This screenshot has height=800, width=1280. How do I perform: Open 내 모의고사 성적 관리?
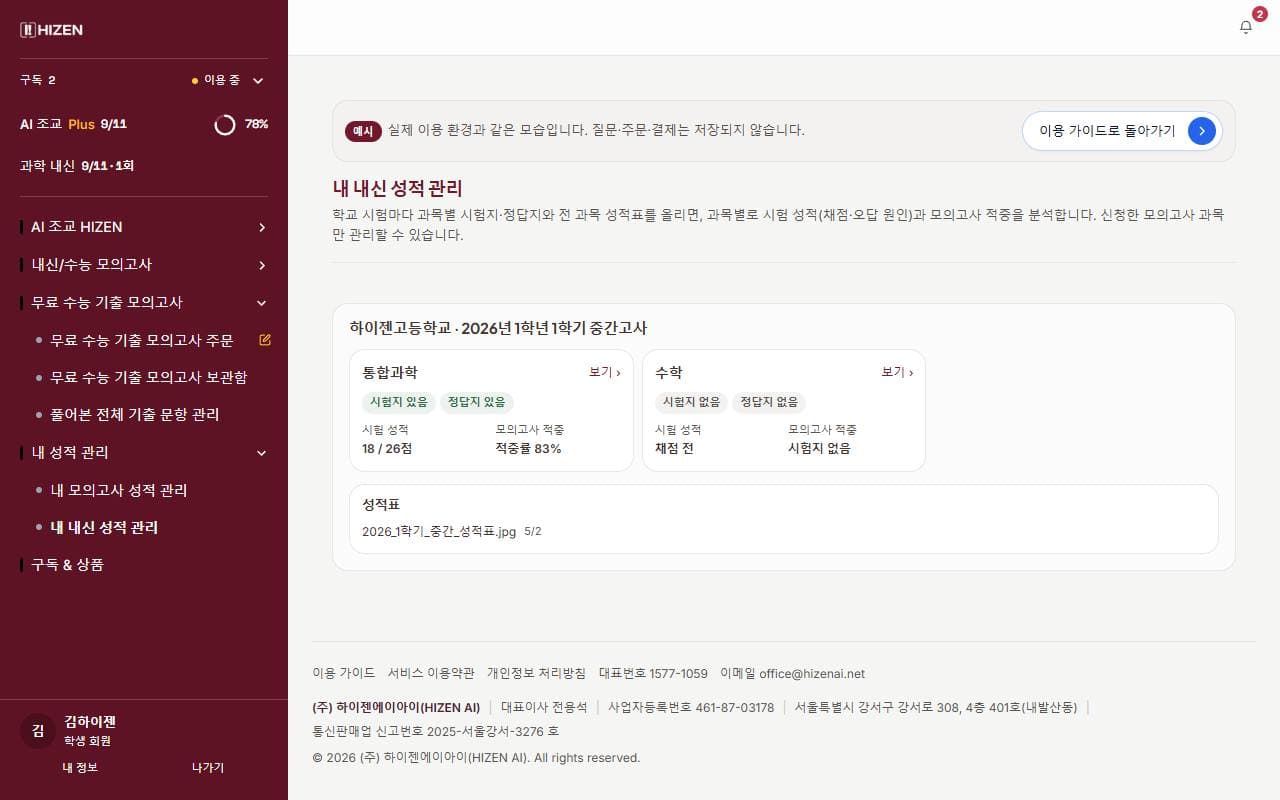119,491
